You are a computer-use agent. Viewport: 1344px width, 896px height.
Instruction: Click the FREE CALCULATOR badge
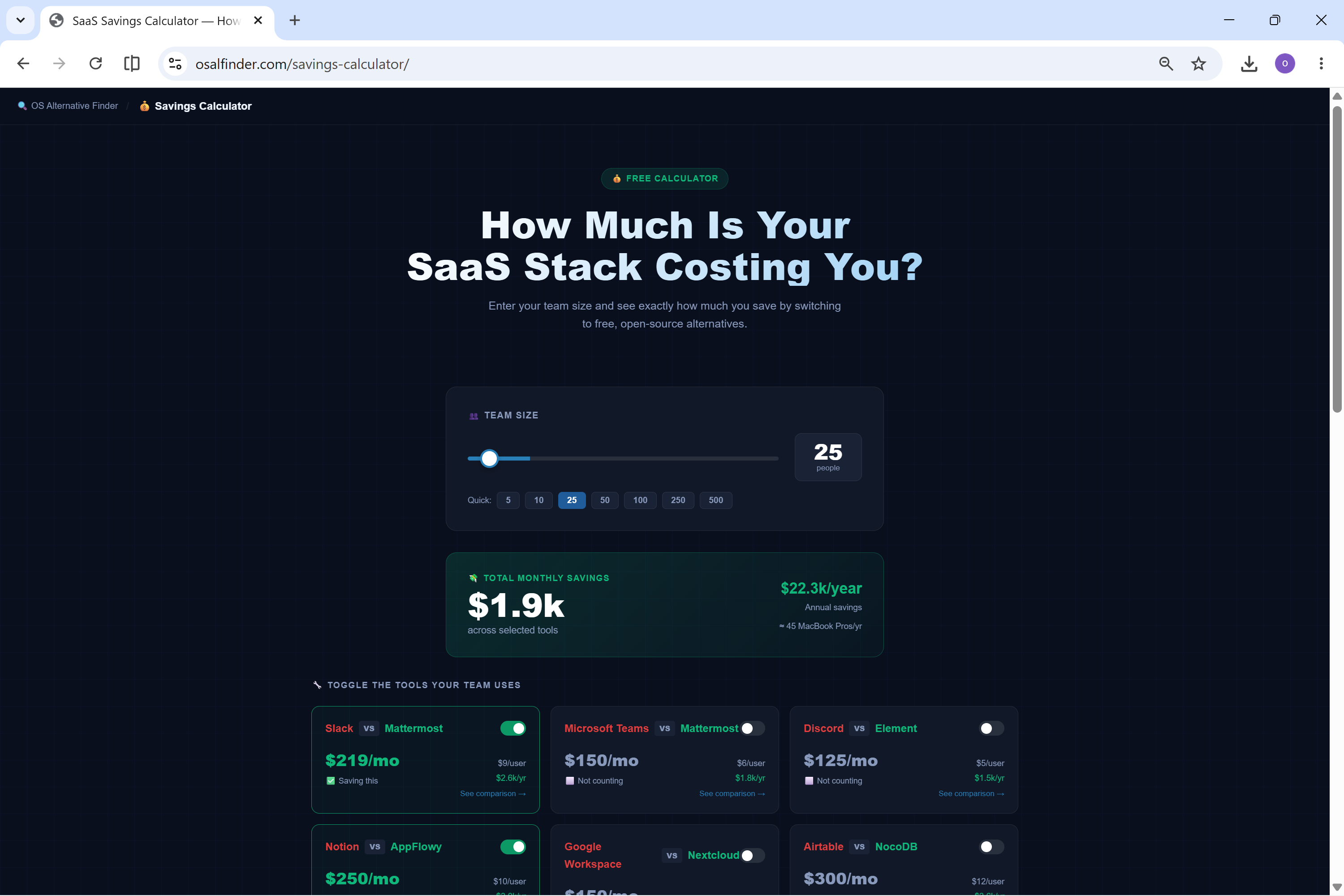(664, 178)
